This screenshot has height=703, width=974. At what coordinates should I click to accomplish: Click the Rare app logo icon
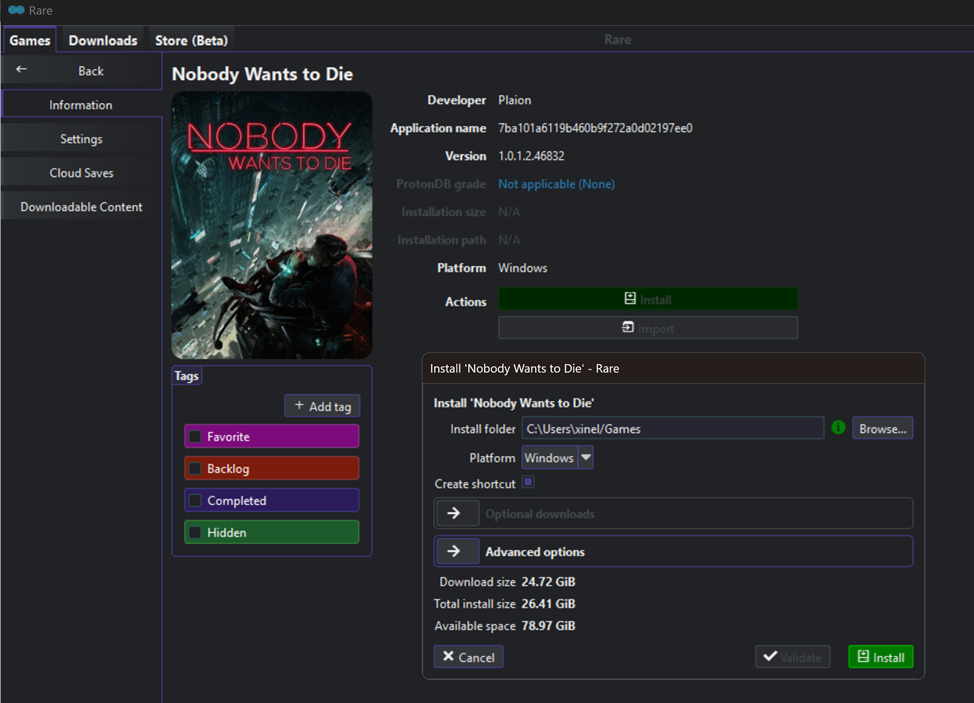tap(16, 10)
